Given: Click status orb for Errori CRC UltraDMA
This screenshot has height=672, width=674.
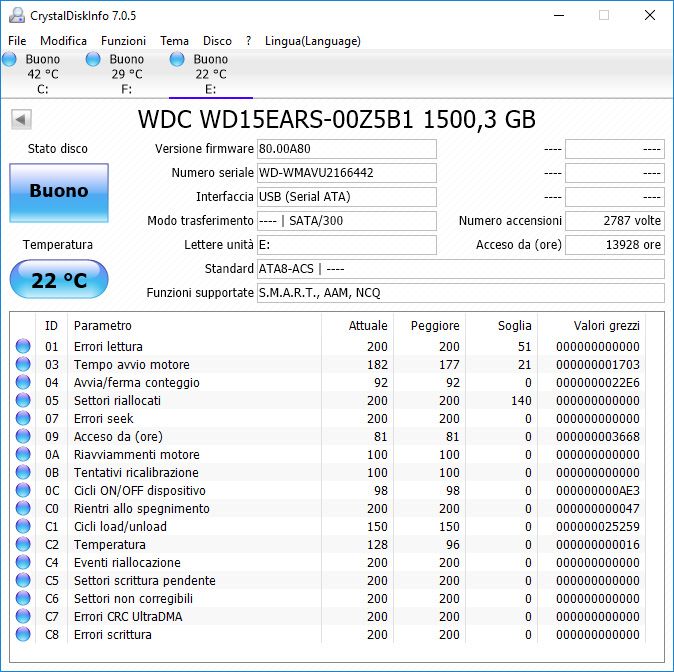Looking at the screenshot, I should point(23,617).
